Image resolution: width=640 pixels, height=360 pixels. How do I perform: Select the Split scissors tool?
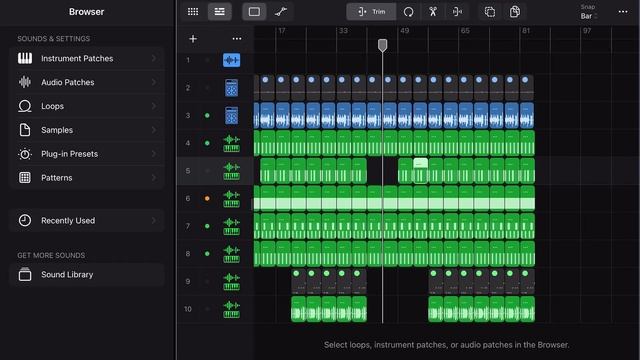tap(433, 12)
